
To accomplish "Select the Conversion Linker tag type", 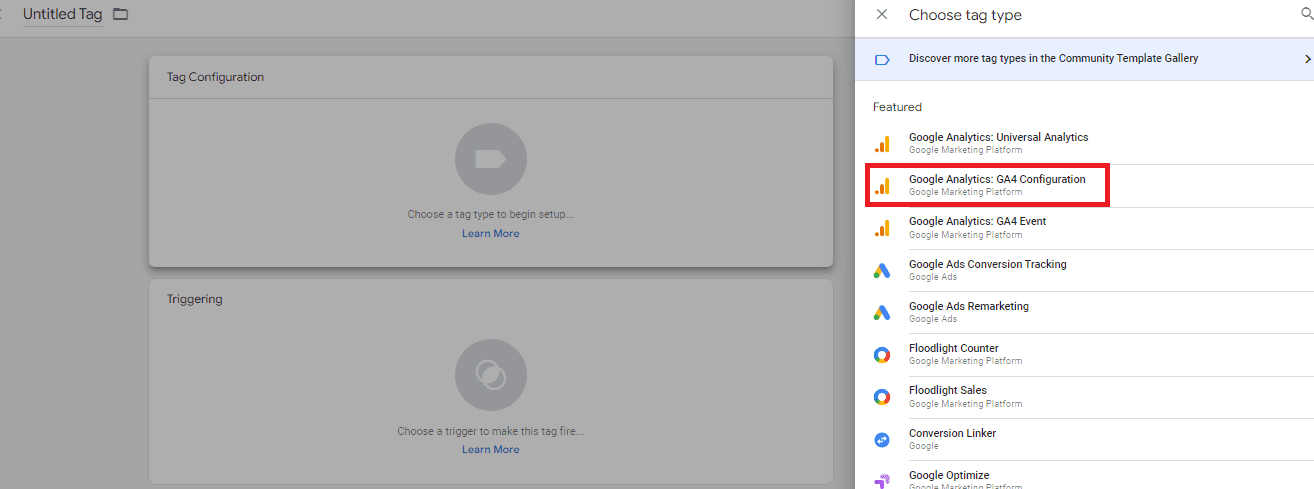I will click(1085, 439).
